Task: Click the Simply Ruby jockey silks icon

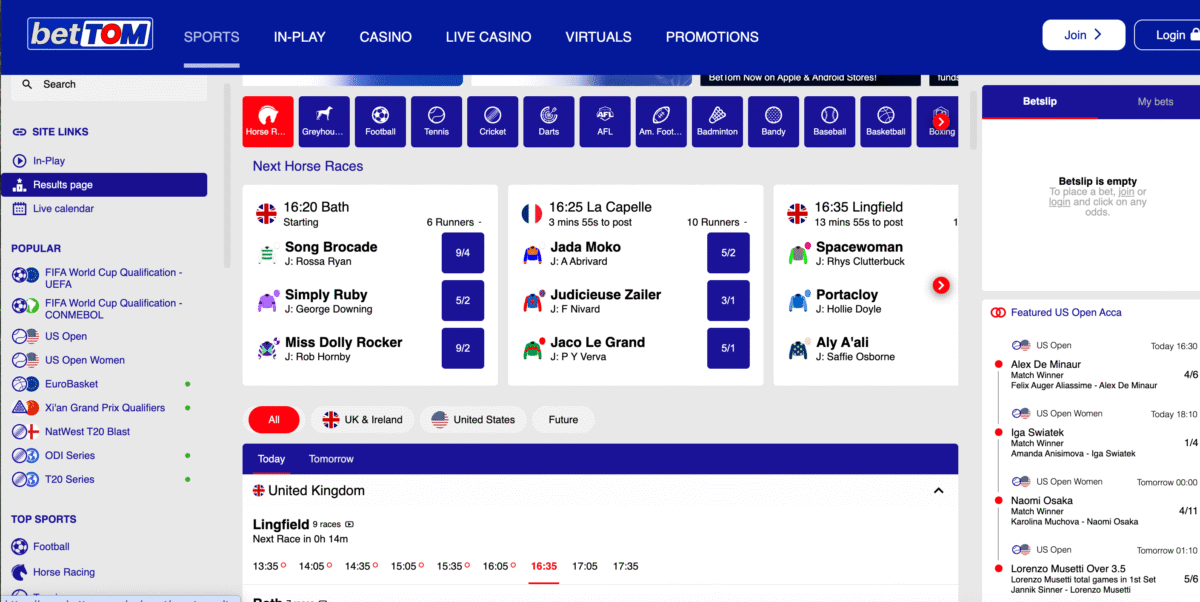Action: tap(267, 301)
